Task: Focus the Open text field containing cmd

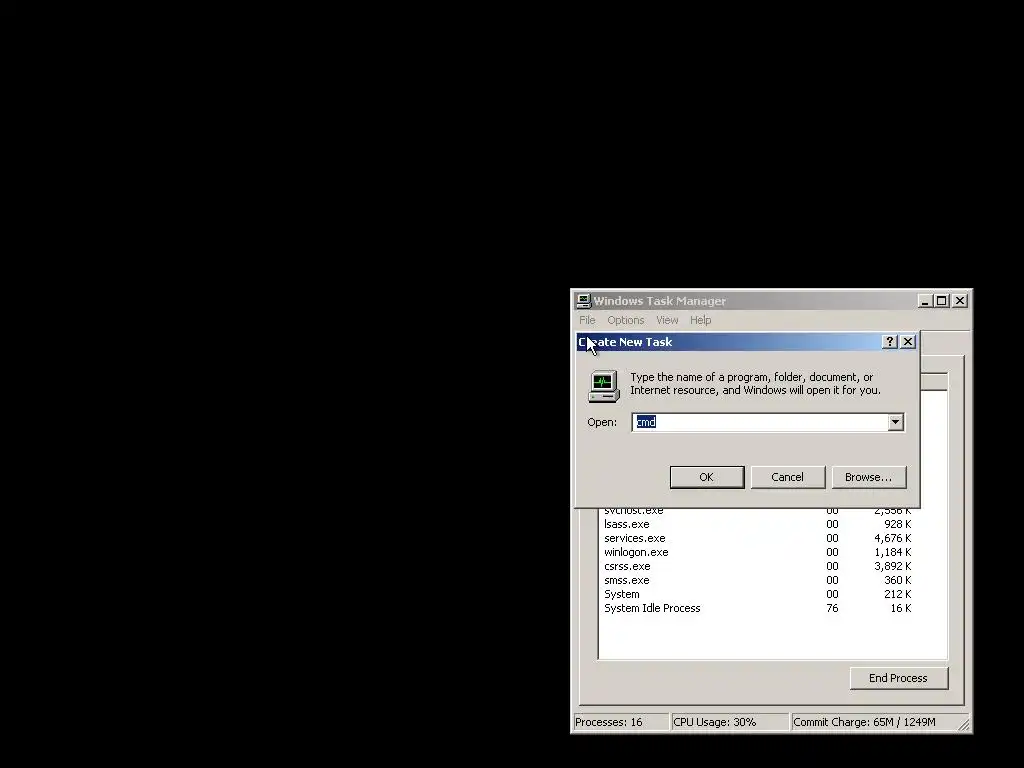Action: 760,422
